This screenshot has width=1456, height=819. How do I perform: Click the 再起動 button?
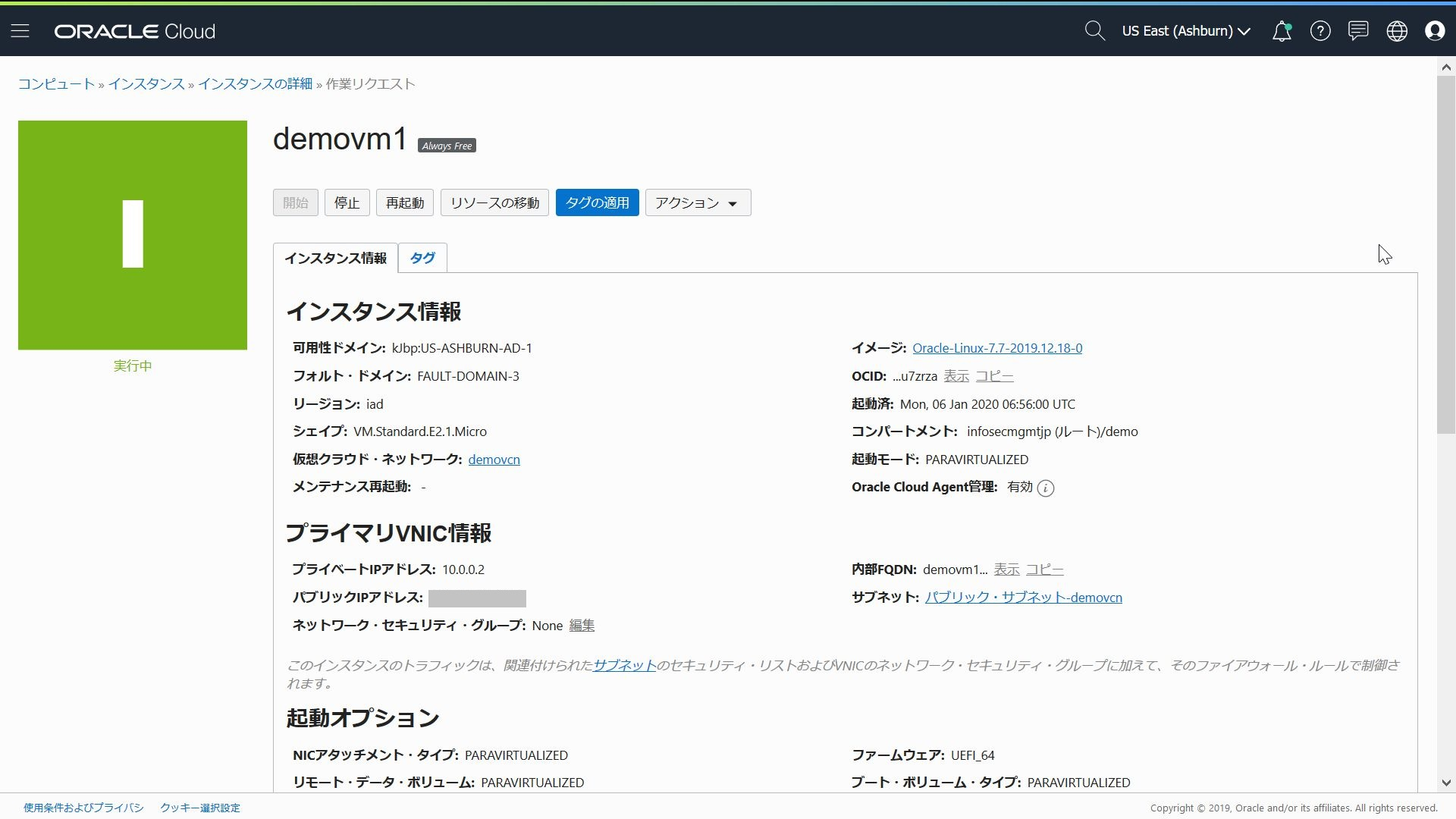pyautogui.click(x=405, y=202)
